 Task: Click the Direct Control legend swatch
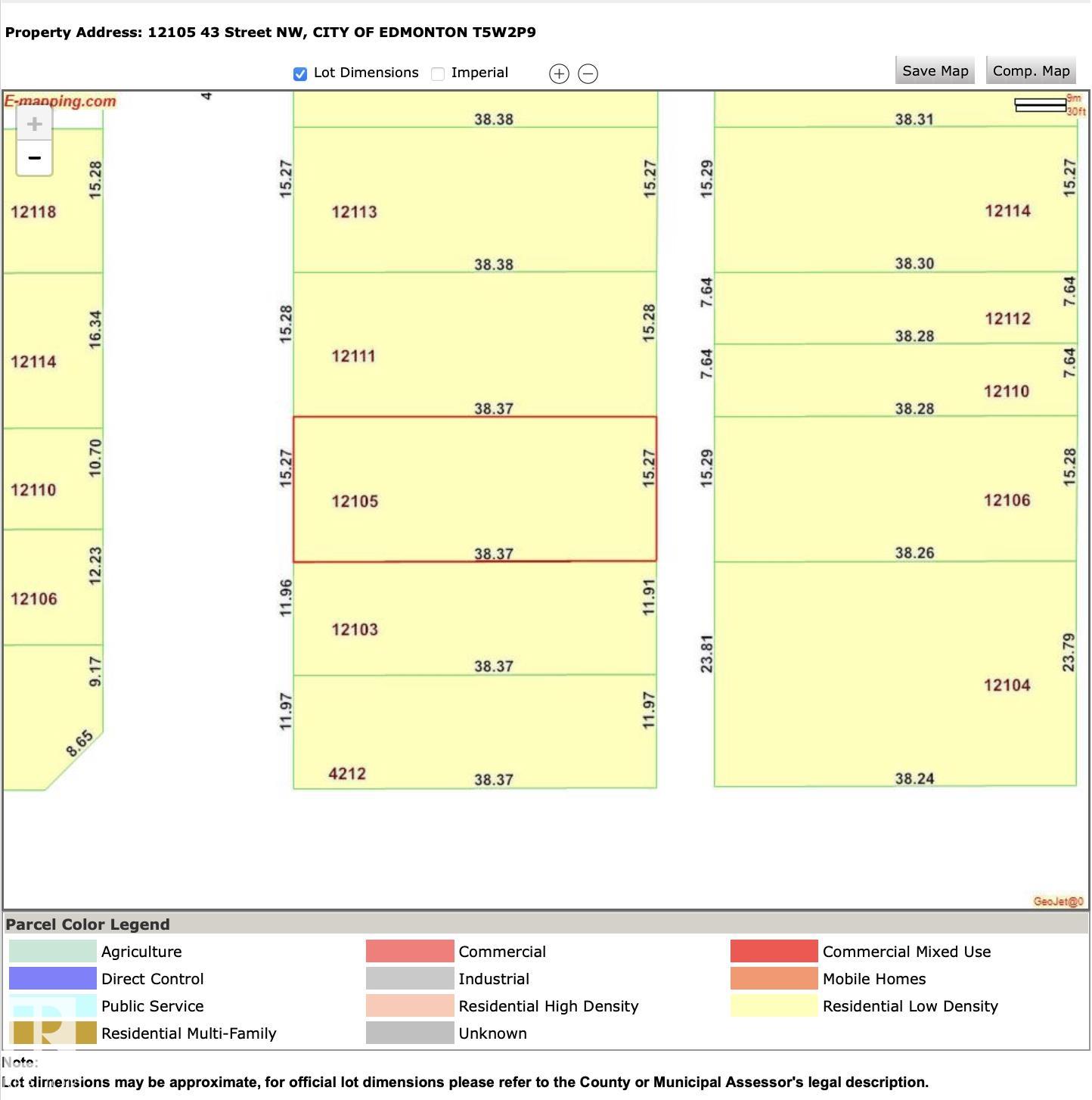click(53, 979)
